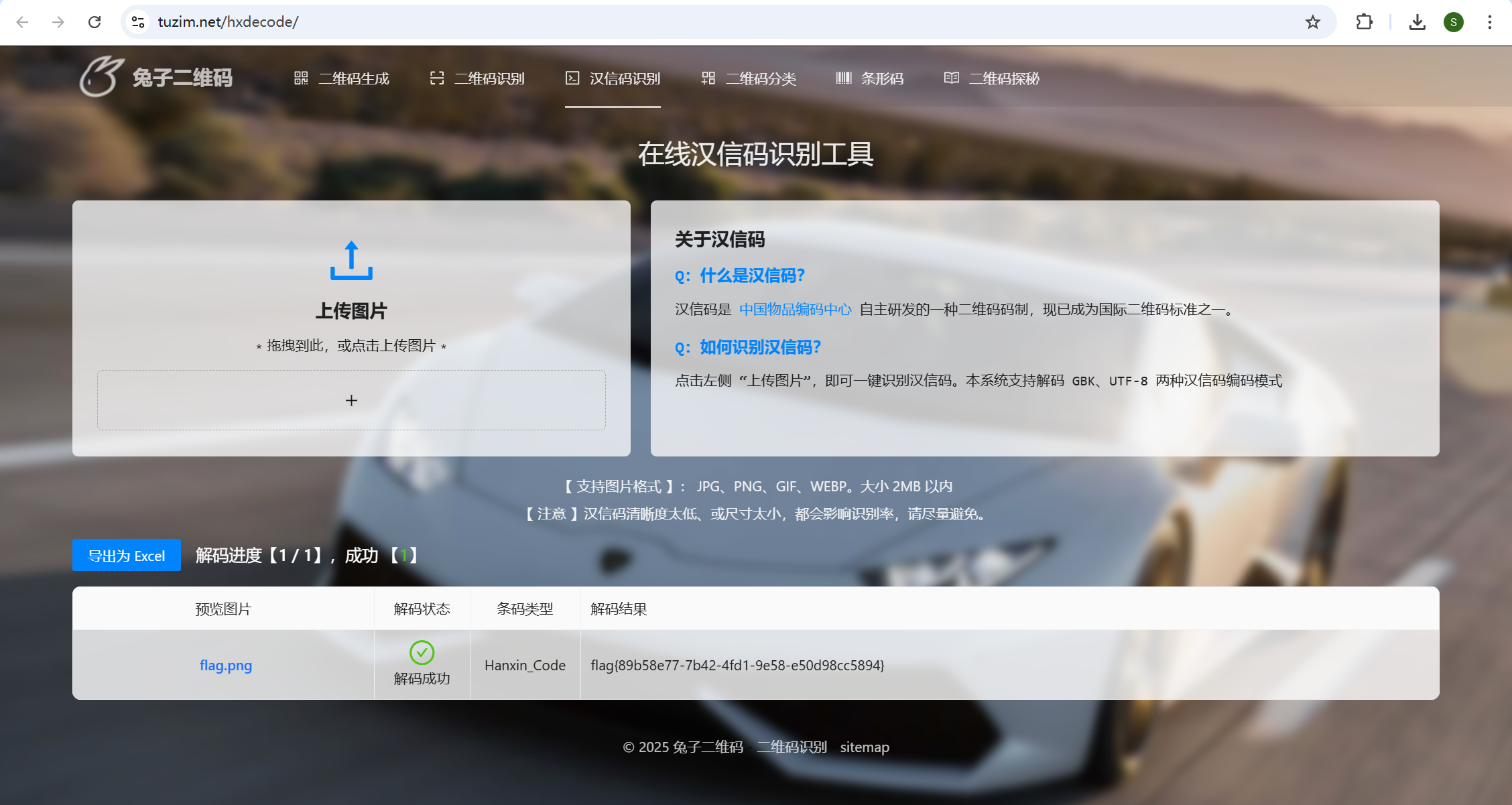Screen dimensions: 1512x805
Task: Open the green profile avatar
Action: pos(1453,22)
